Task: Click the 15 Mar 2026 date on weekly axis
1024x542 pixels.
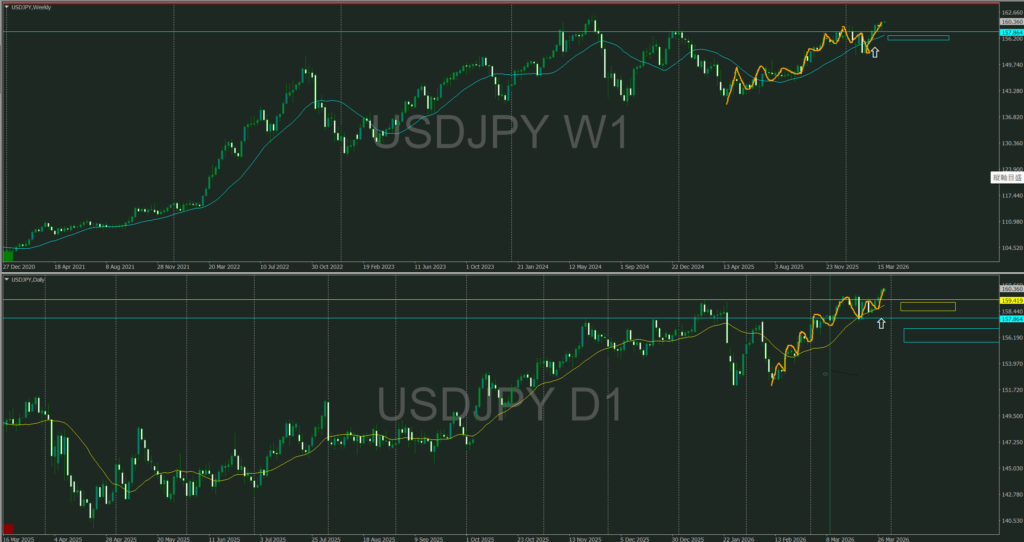Action: click(894, 268)
